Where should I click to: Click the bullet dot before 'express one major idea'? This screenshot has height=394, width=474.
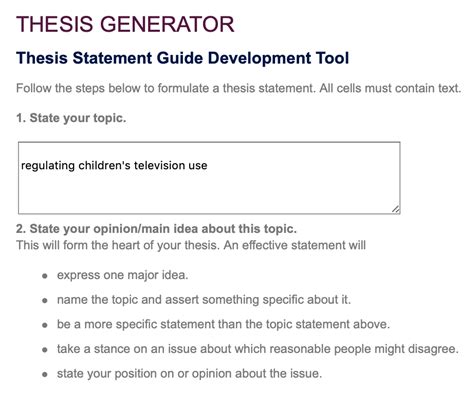[45, 276]
